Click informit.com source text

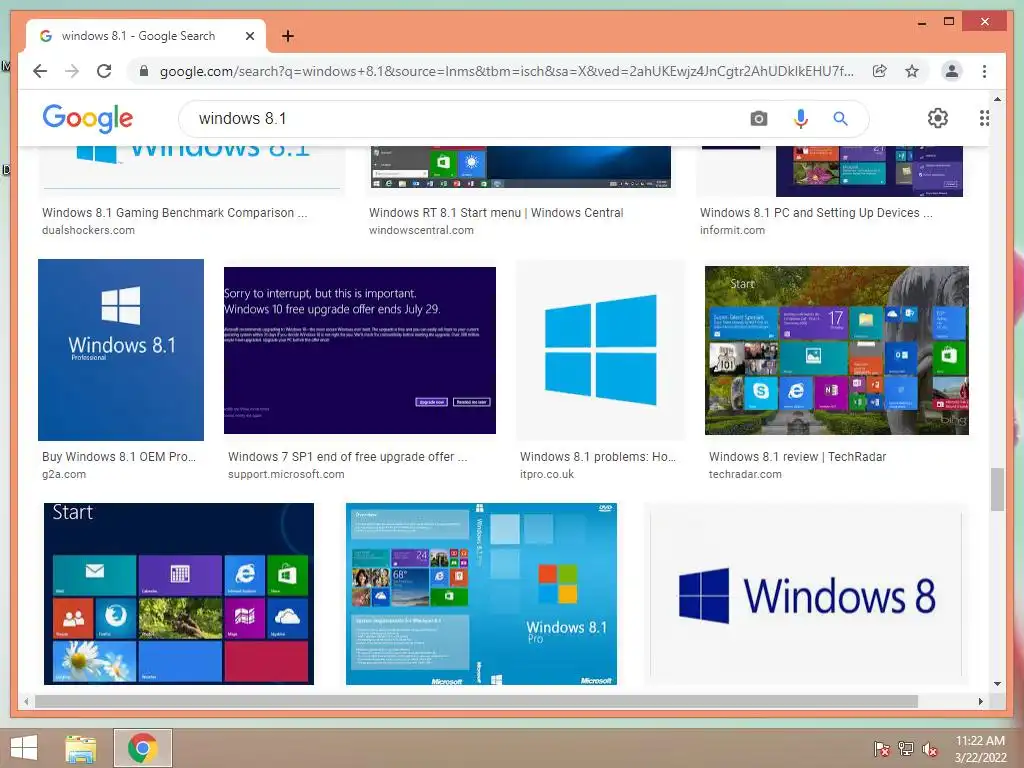point(732,231)
